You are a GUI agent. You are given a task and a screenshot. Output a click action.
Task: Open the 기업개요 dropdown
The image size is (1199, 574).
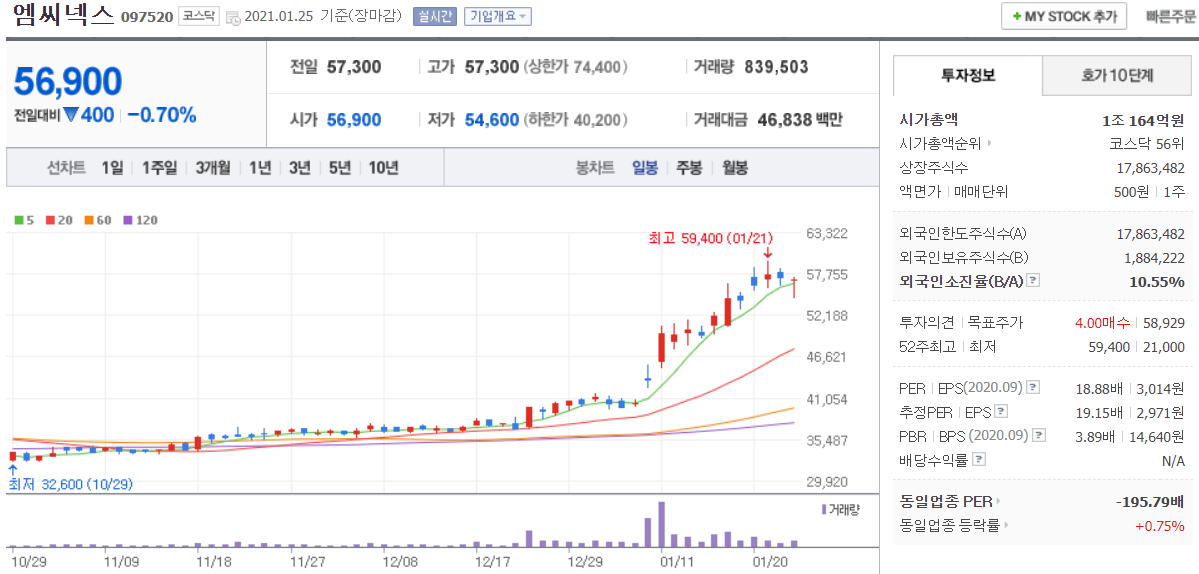(x=498, y=16)
